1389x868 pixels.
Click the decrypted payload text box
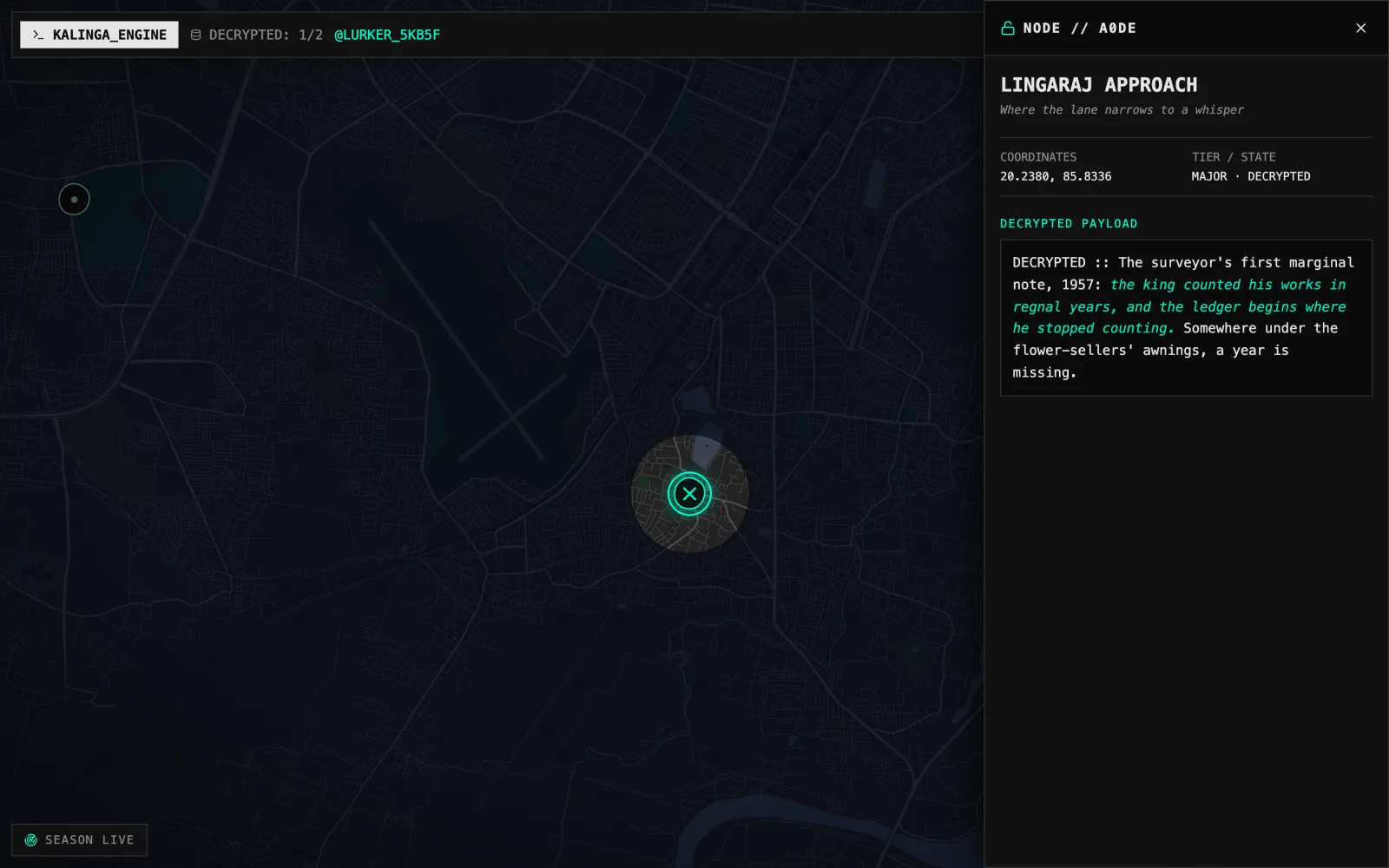[x=1186, y=318]
